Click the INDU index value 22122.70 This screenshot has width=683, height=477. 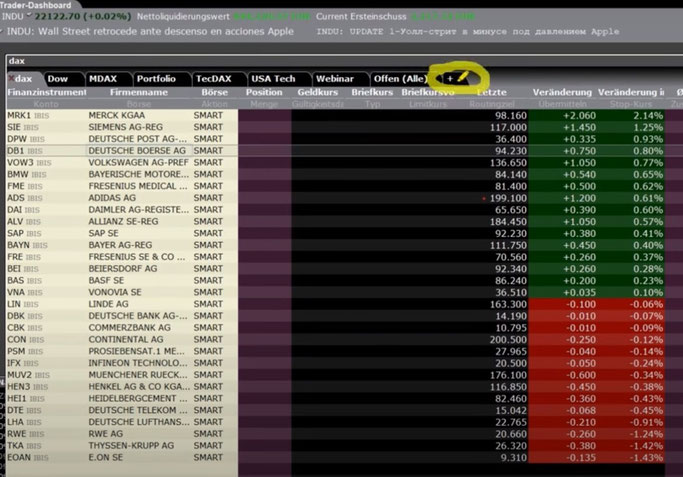[57, 16]
